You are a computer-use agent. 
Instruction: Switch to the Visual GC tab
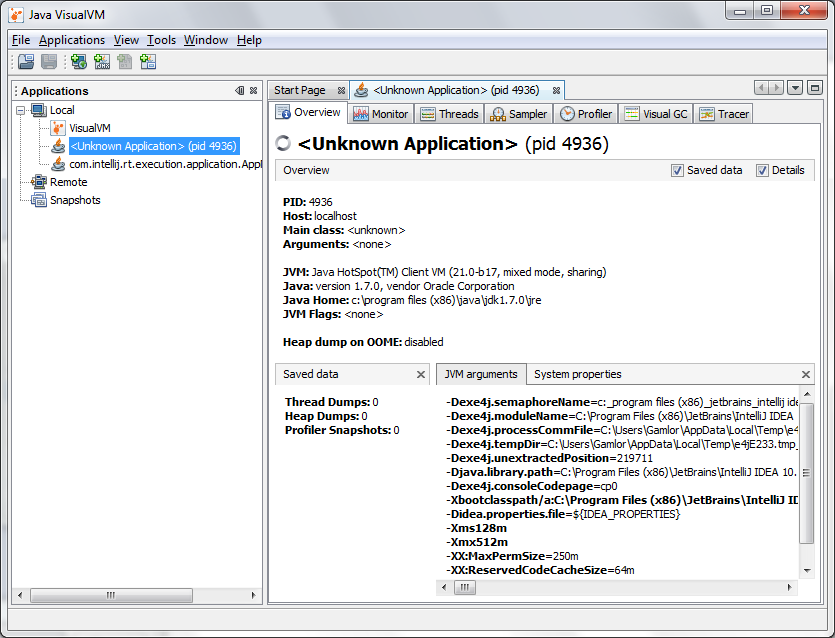pos(656,114)
